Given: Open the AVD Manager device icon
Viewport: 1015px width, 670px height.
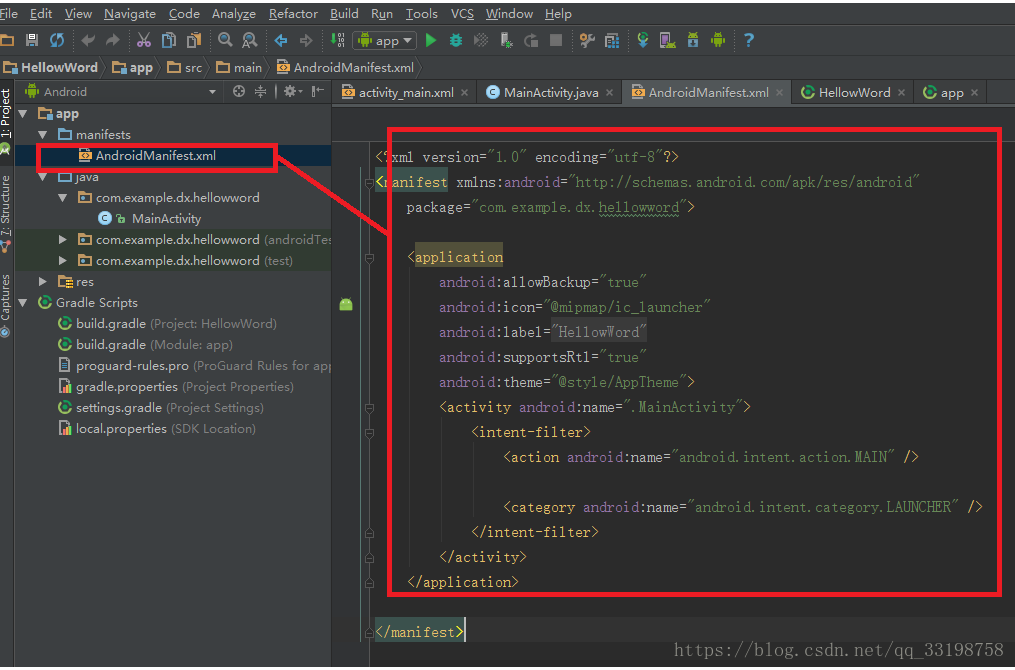Looking at the screenshot, I should point(667,40).
